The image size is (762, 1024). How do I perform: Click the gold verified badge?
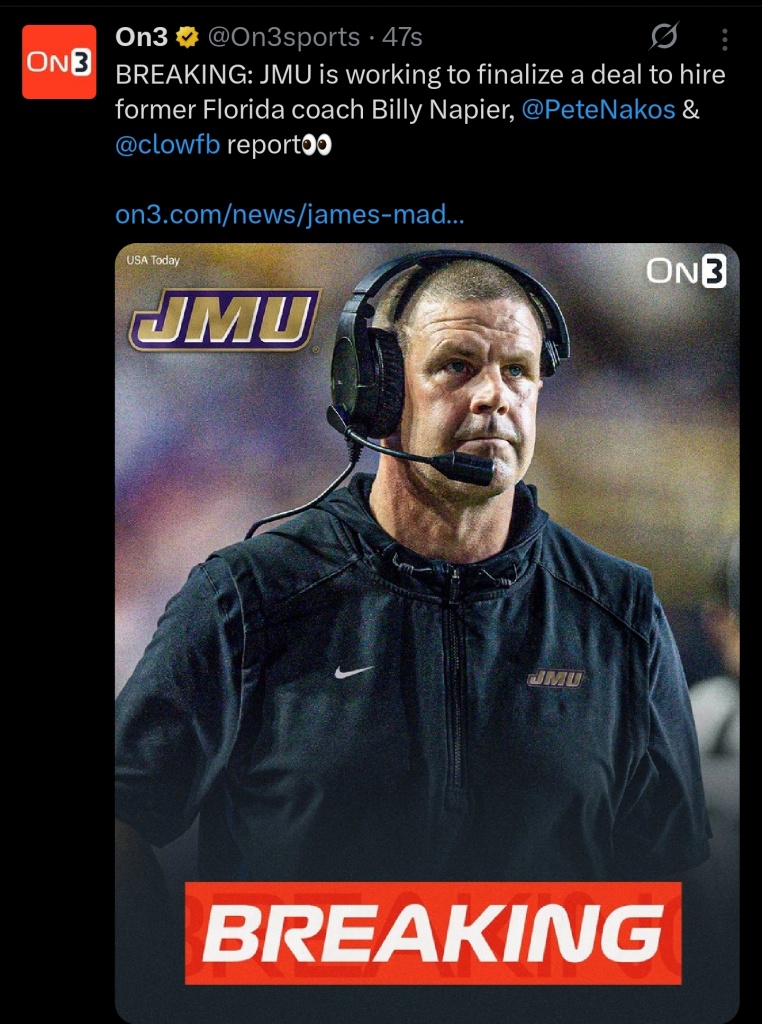tap(187, 38)
